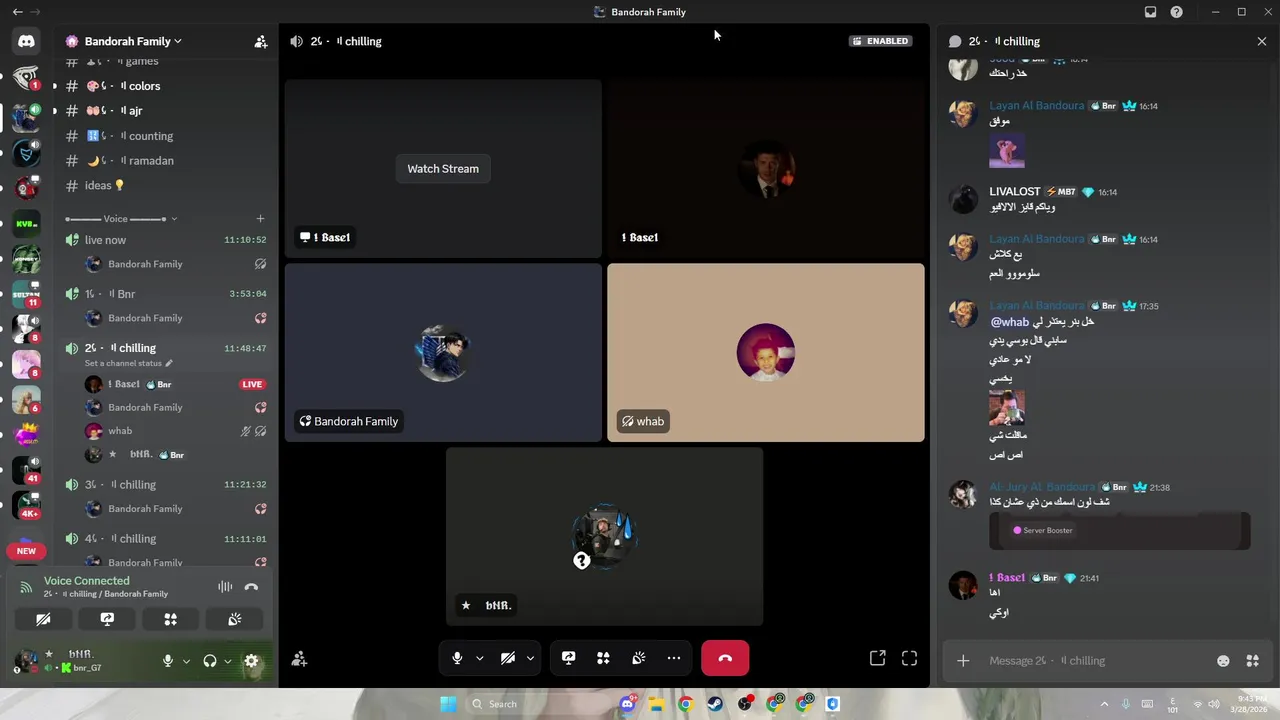
Task: Enter full screen call view
Action: point(909,658)
